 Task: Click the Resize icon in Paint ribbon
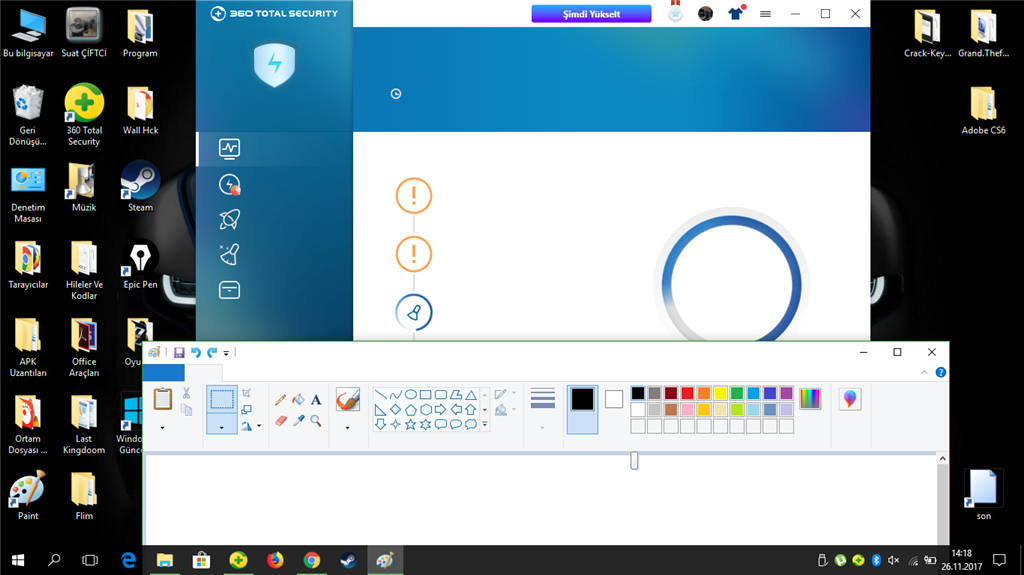click(246, 410)
